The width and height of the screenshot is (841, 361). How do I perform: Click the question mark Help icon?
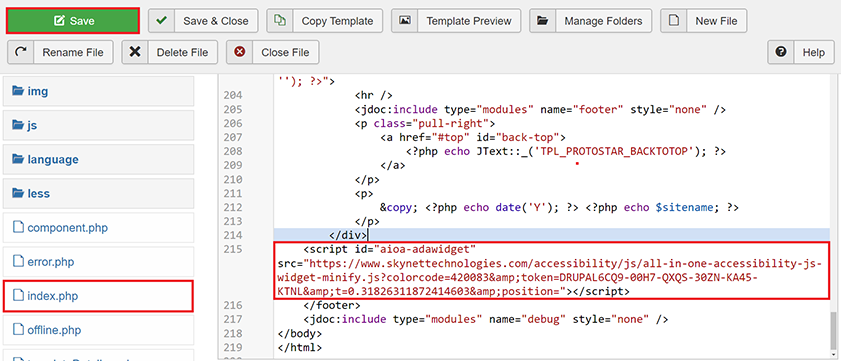tap(781, 52)
